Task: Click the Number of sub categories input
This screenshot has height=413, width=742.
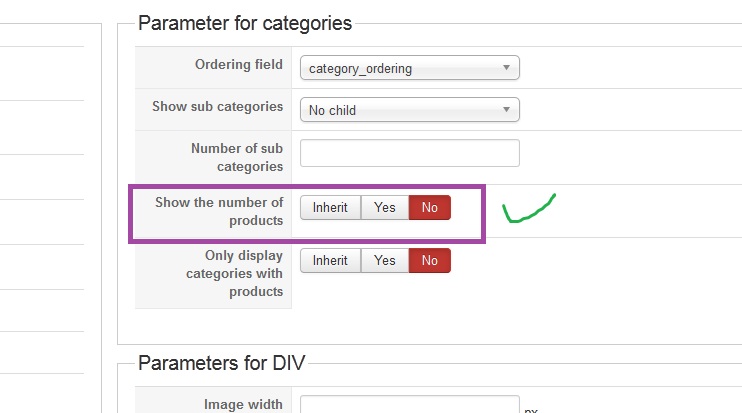Action: coord(409,153)
